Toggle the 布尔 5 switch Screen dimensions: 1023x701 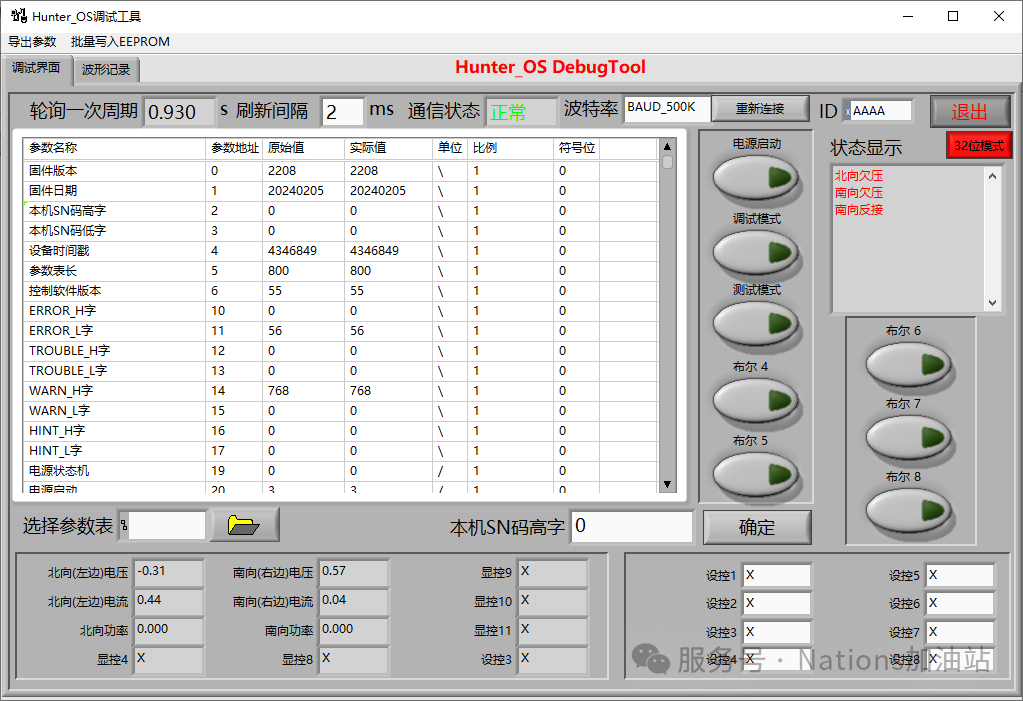(756, 474)
